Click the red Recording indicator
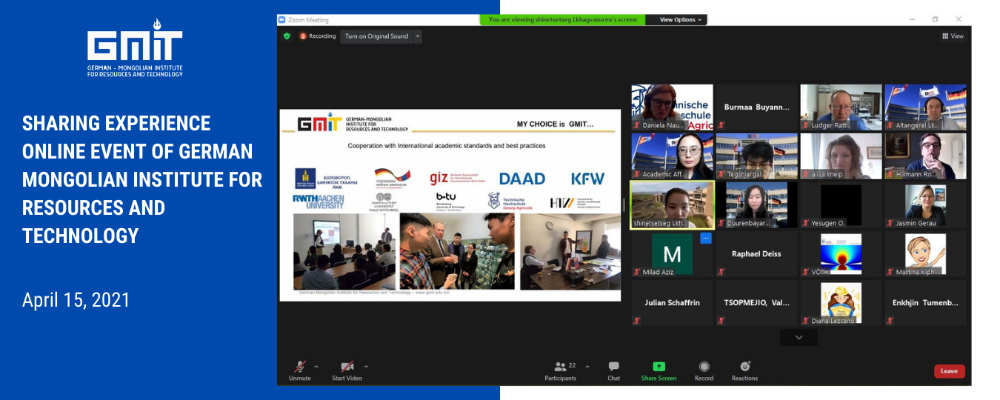Viewport: 1000px width, 400px height. [x=318, y=36]
